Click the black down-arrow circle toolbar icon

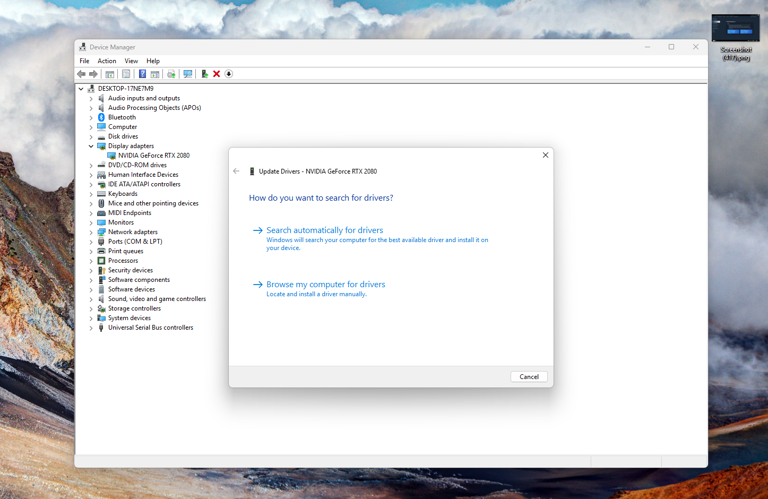tap(229, 74)
